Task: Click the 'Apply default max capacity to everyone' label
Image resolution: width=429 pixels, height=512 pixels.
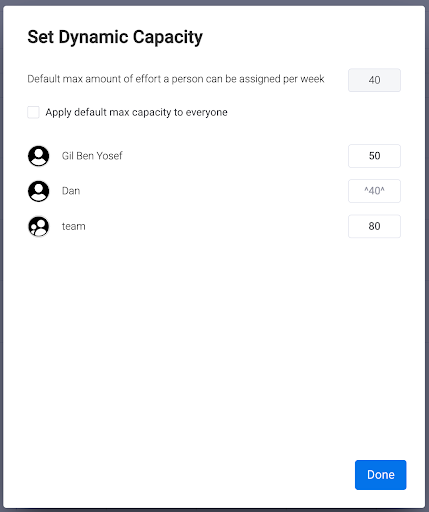Action: [136, 112]
